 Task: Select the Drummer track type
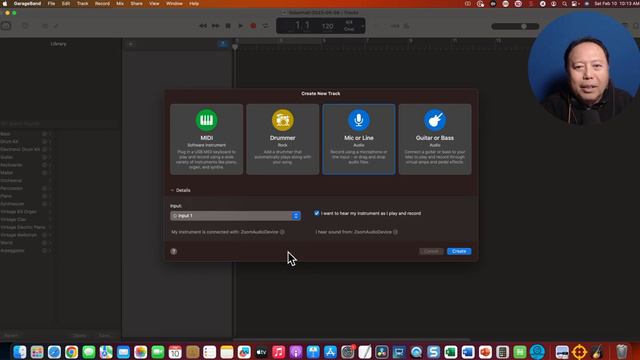282,139
